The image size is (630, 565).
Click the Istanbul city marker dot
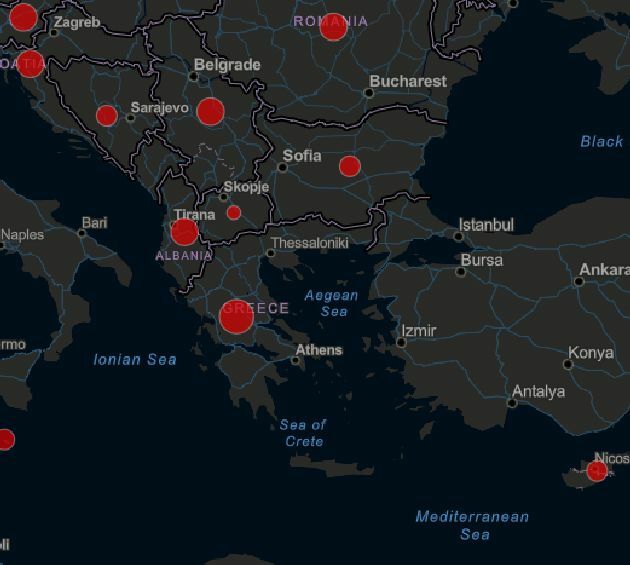pos(458,236)
